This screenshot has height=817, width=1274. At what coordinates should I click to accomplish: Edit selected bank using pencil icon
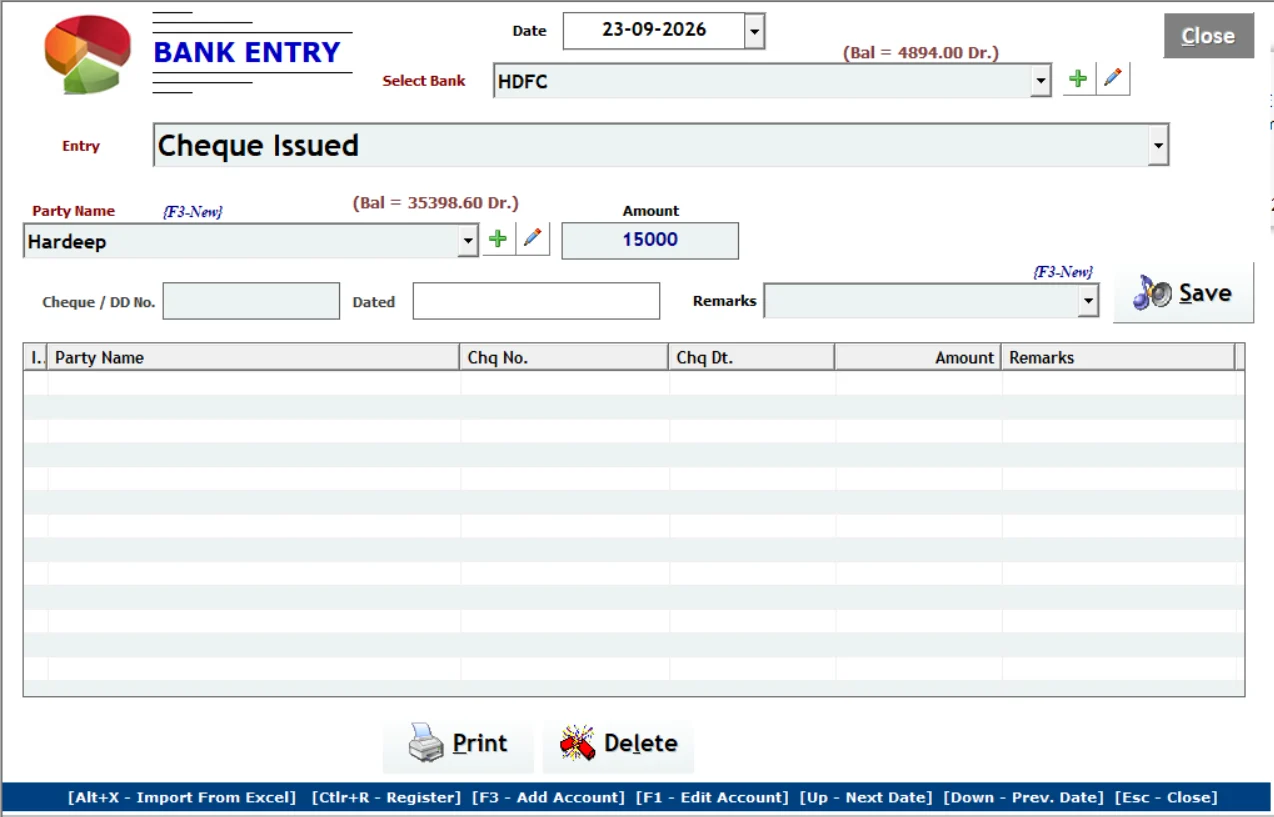pyautogui.click(x=1113, y=79)
